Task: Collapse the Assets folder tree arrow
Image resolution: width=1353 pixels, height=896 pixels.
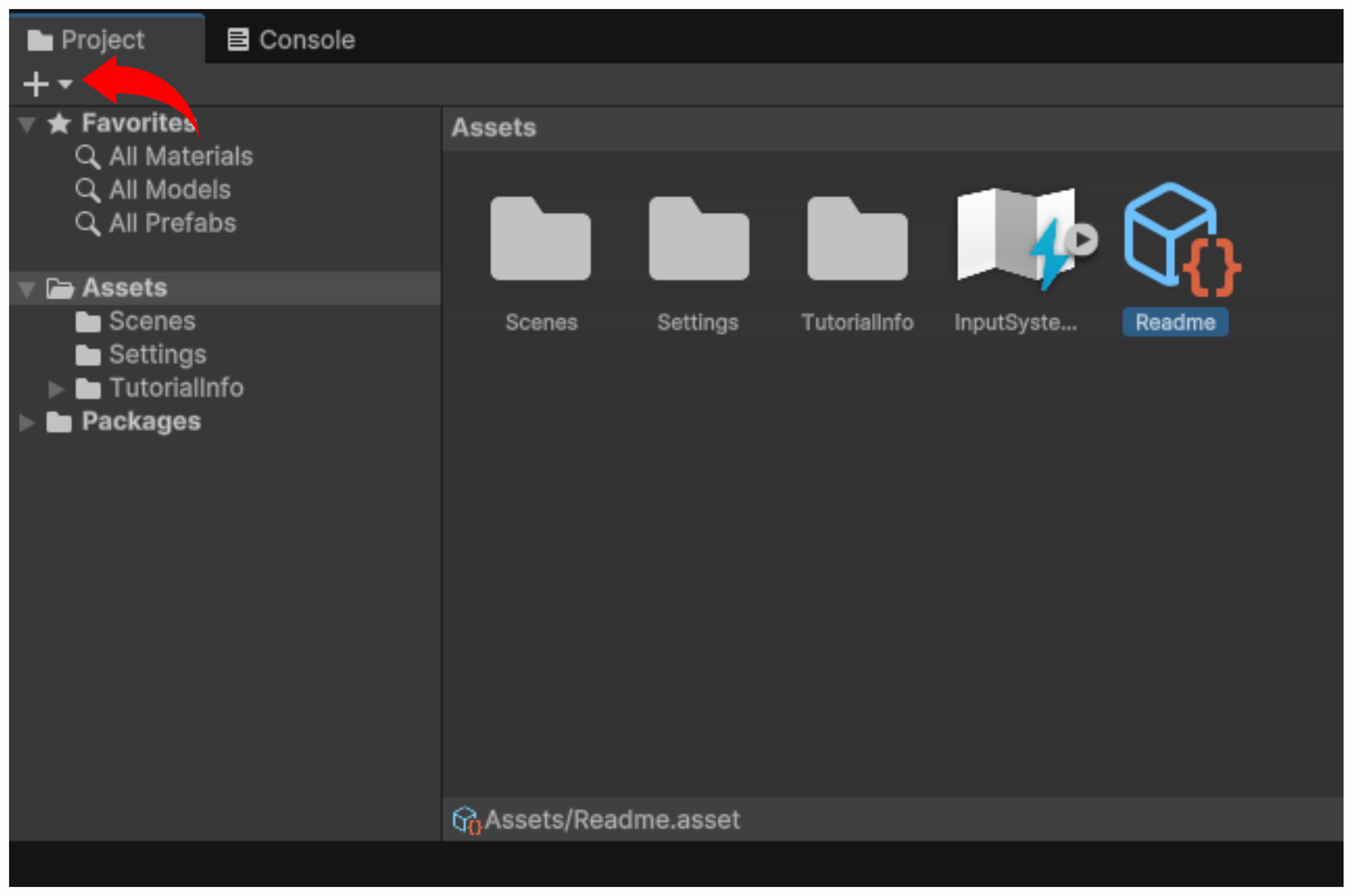Action: point(27,288)
